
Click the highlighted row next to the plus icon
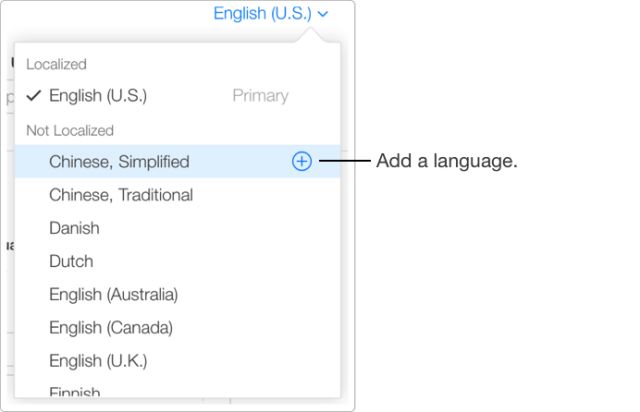[178, 161]
